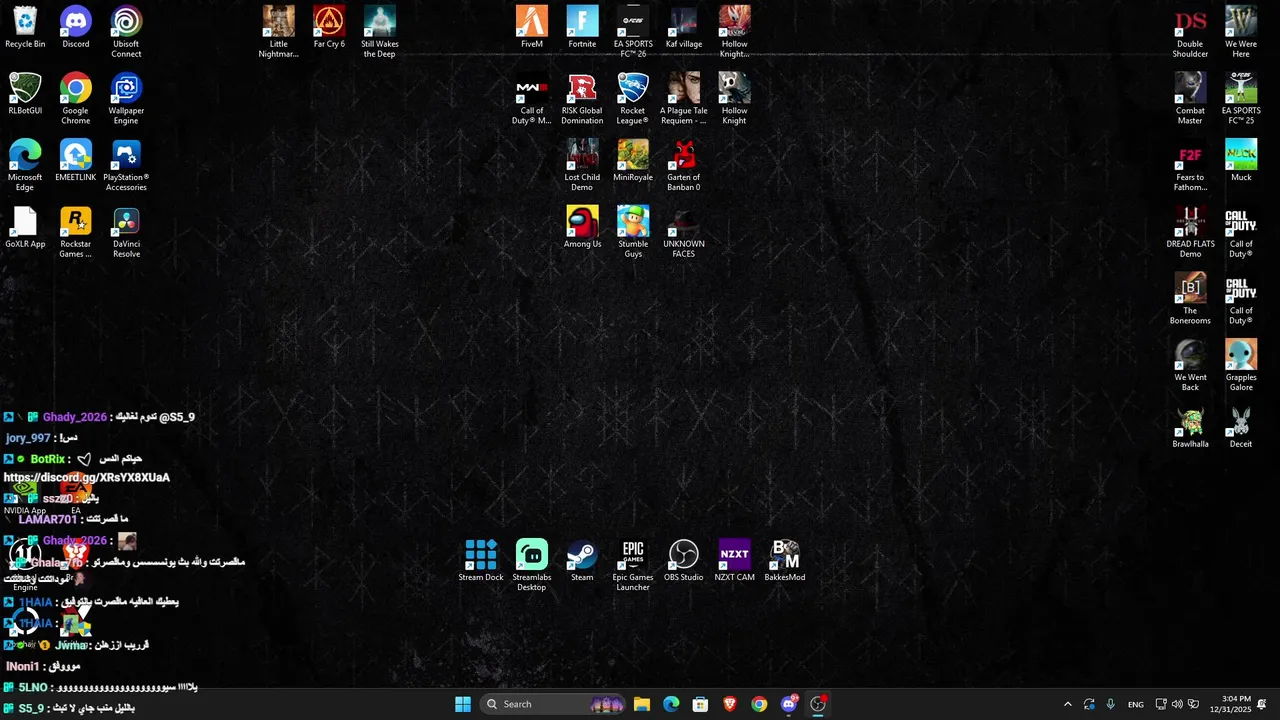Viewport: 1280px width, 720px height.
Task: Select the Call of Duty MW shortcut
Action: coord(532,98)
